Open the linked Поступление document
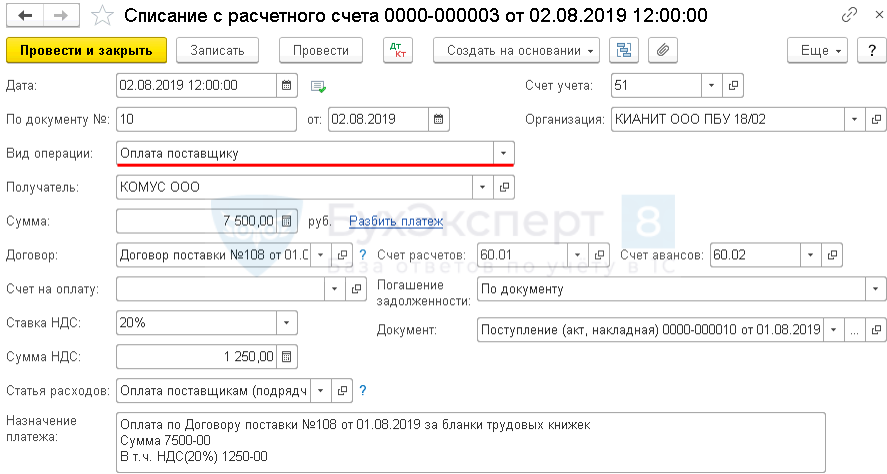Viewport: 887px width, 474px height. 876,330
